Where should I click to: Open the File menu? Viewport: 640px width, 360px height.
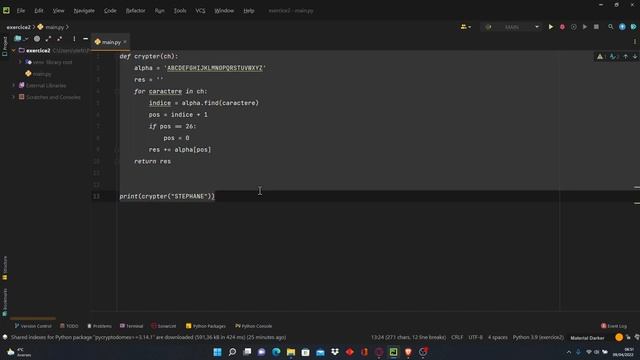click(21, 11)
